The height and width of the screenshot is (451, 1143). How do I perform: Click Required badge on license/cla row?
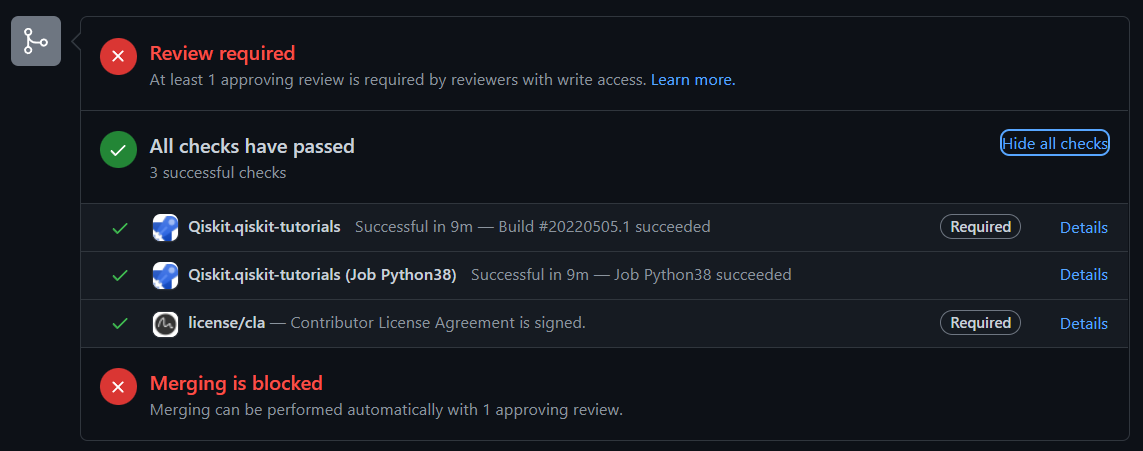(x=980, y=322)
